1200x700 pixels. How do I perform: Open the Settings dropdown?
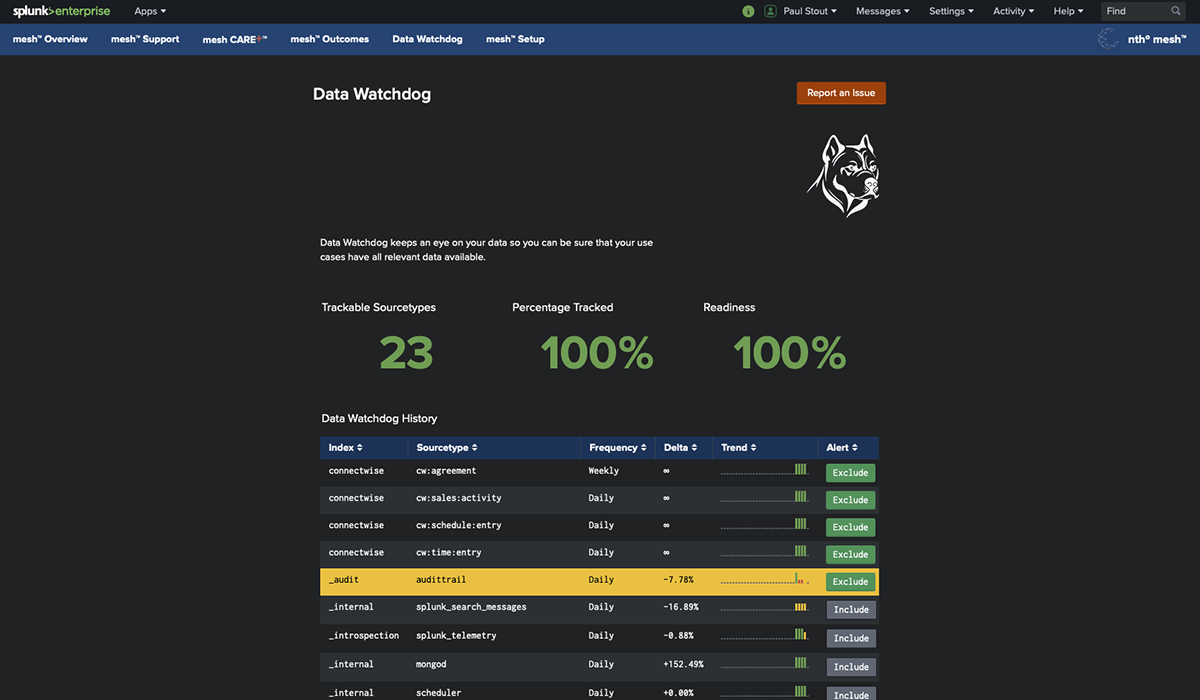pyautogui.click(x=951, y=11)
